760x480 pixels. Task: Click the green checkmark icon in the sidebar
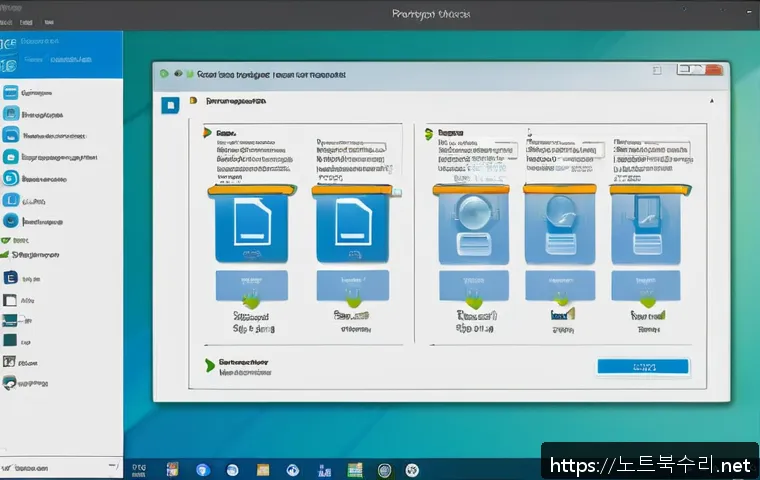click(x=8, y=241)
